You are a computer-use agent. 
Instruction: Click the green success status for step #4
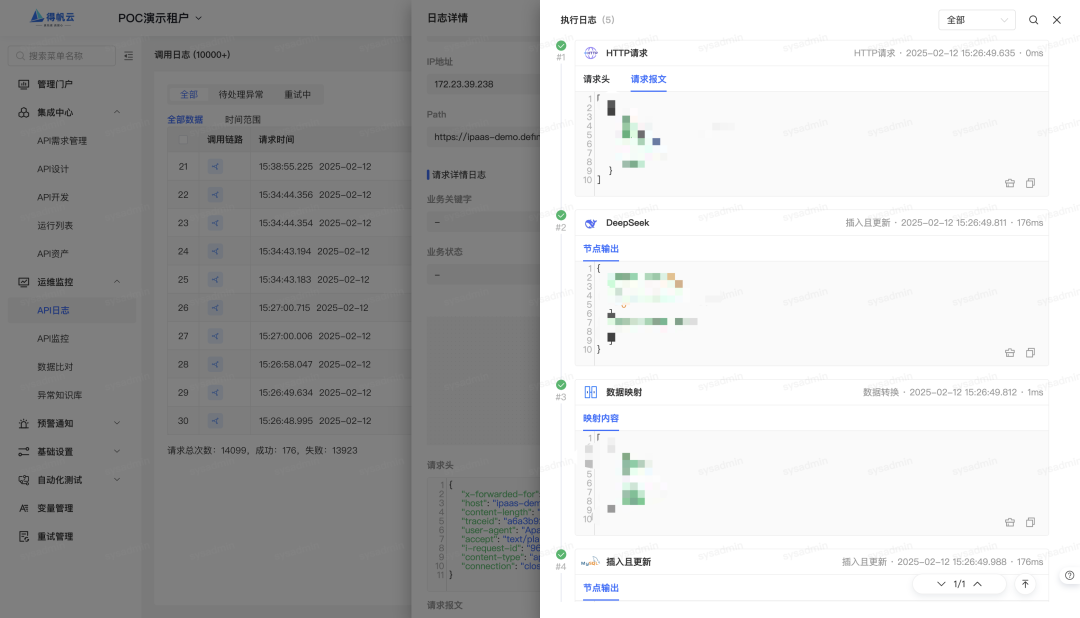pyautogui.click(x=561, y=554)
